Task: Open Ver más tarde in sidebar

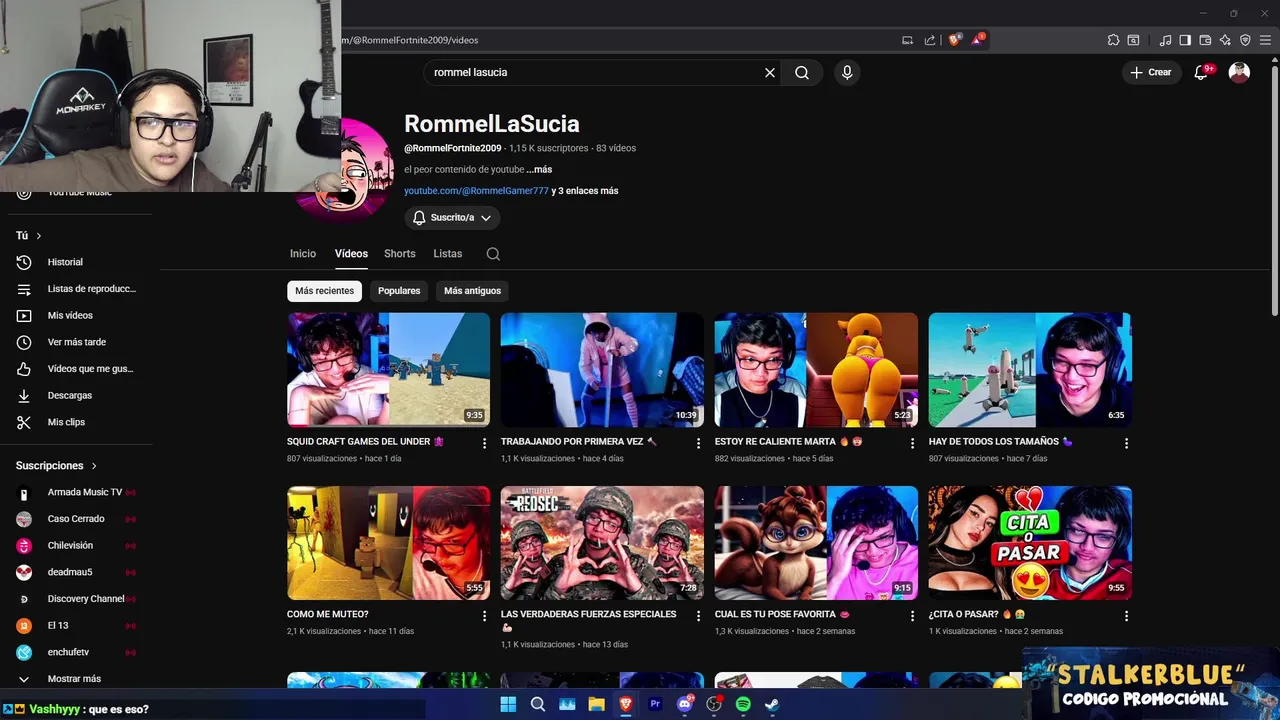Action: click(76, 342)
